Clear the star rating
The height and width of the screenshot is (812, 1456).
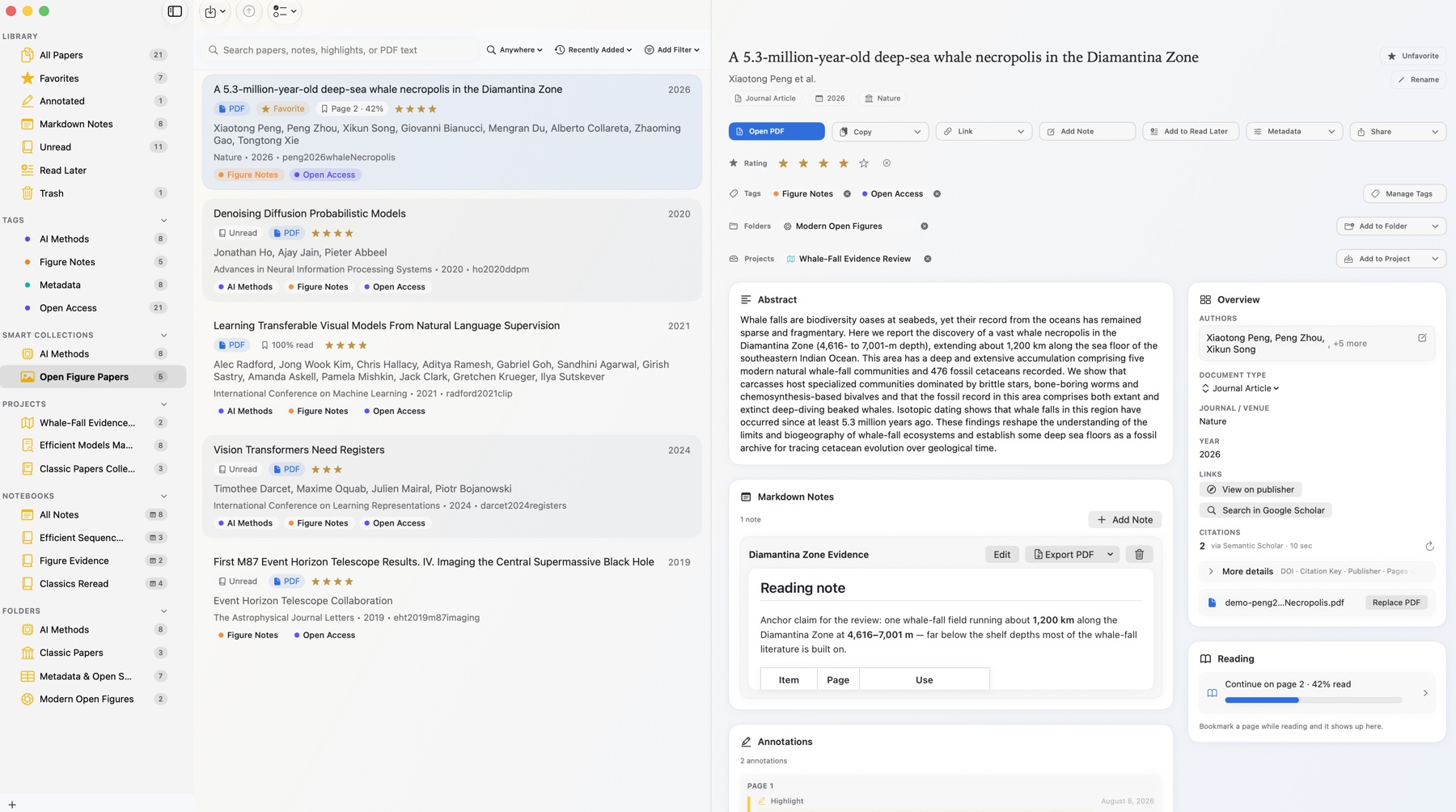click(x=887, y=163)
